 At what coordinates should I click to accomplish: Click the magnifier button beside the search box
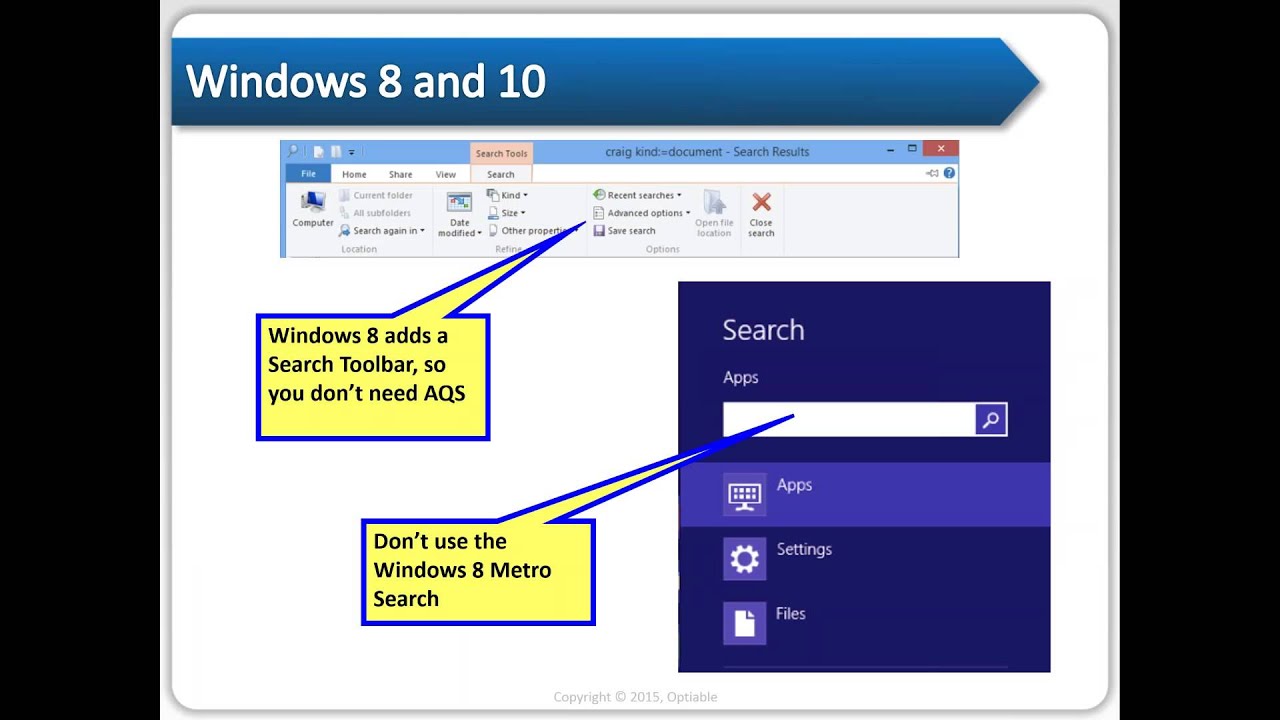click(x=991, y=420)
